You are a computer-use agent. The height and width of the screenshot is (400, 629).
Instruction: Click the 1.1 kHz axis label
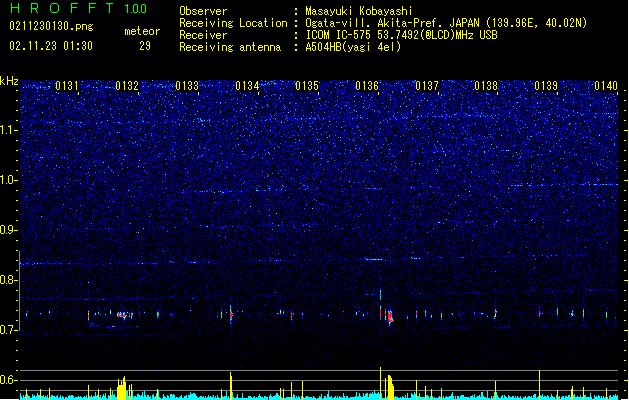(9, 130)
